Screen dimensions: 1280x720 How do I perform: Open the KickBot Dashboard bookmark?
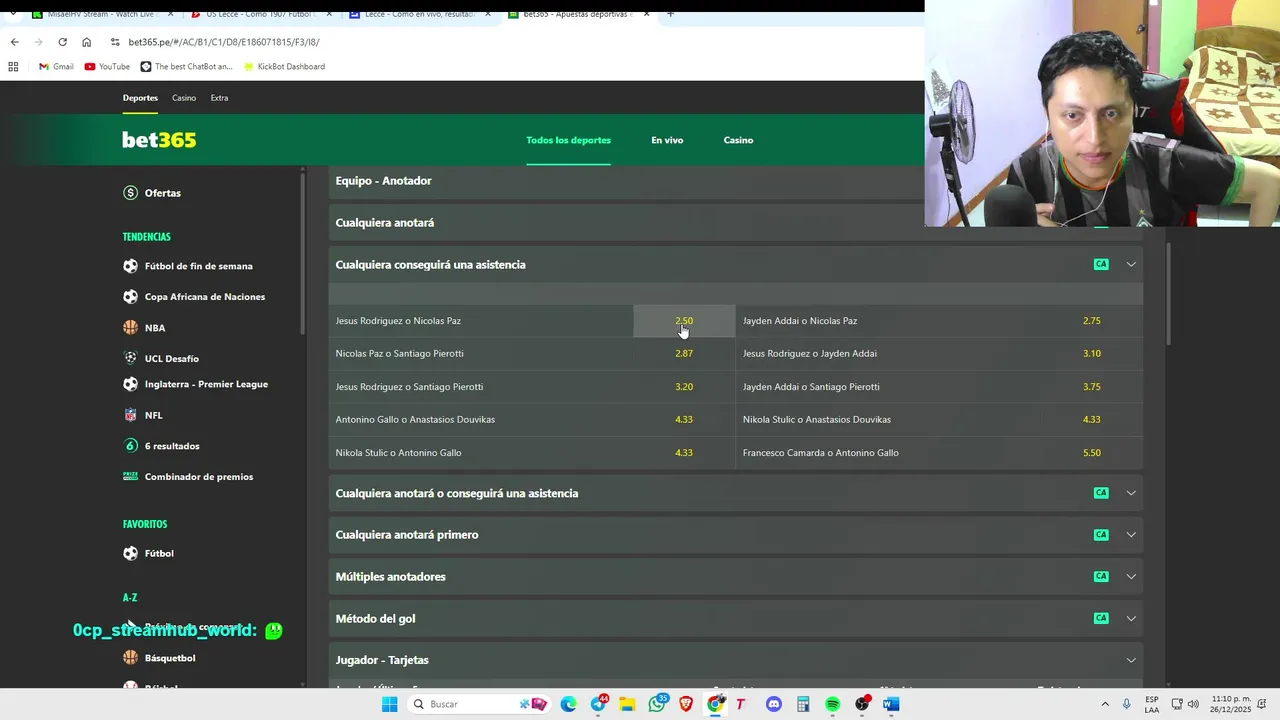pyautogui.click(x=284, y=67)
